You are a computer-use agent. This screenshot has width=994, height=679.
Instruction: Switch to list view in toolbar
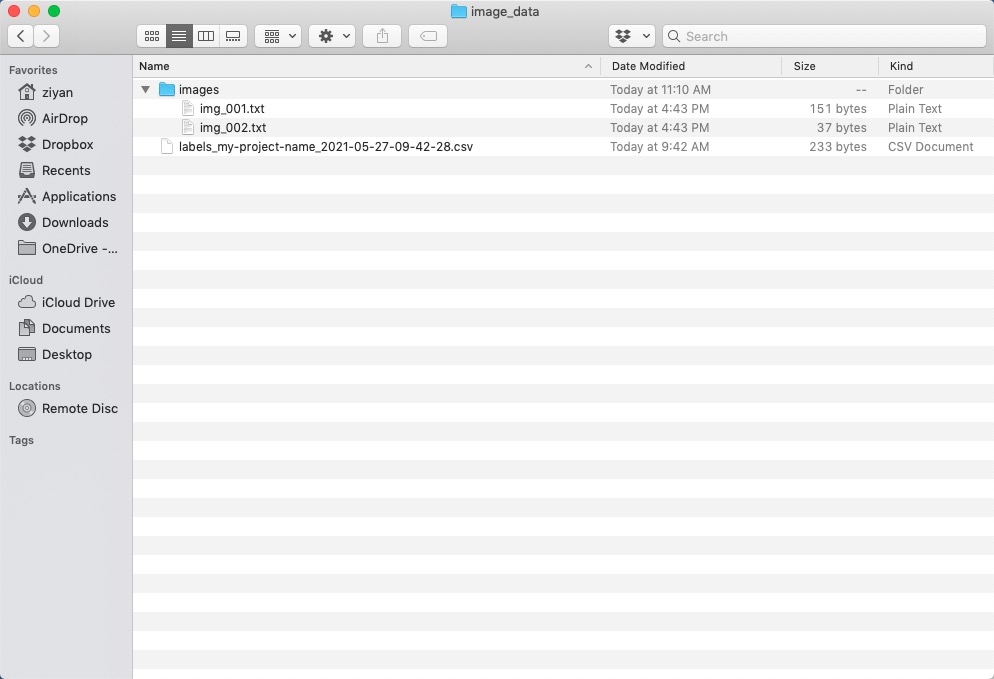point(179,36)
